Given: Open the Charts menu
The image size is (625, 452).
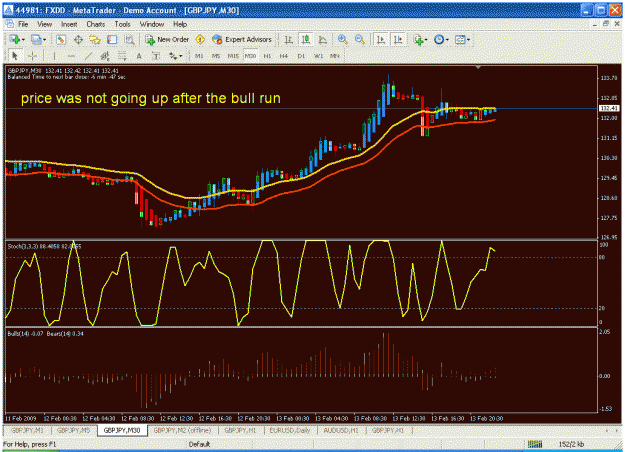Looking at the screenshot, I should pyautogui.click(x=96, y=24).
